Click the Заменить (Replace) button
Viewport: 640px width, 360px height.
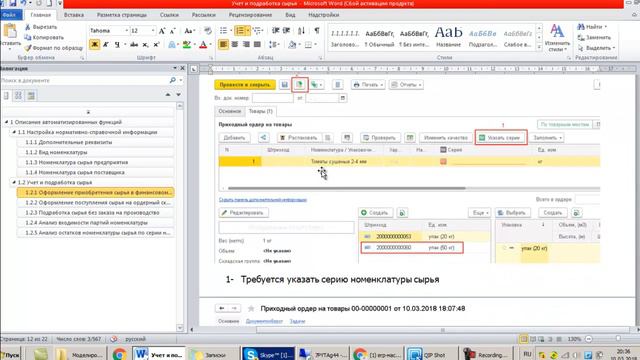[594, 38]
